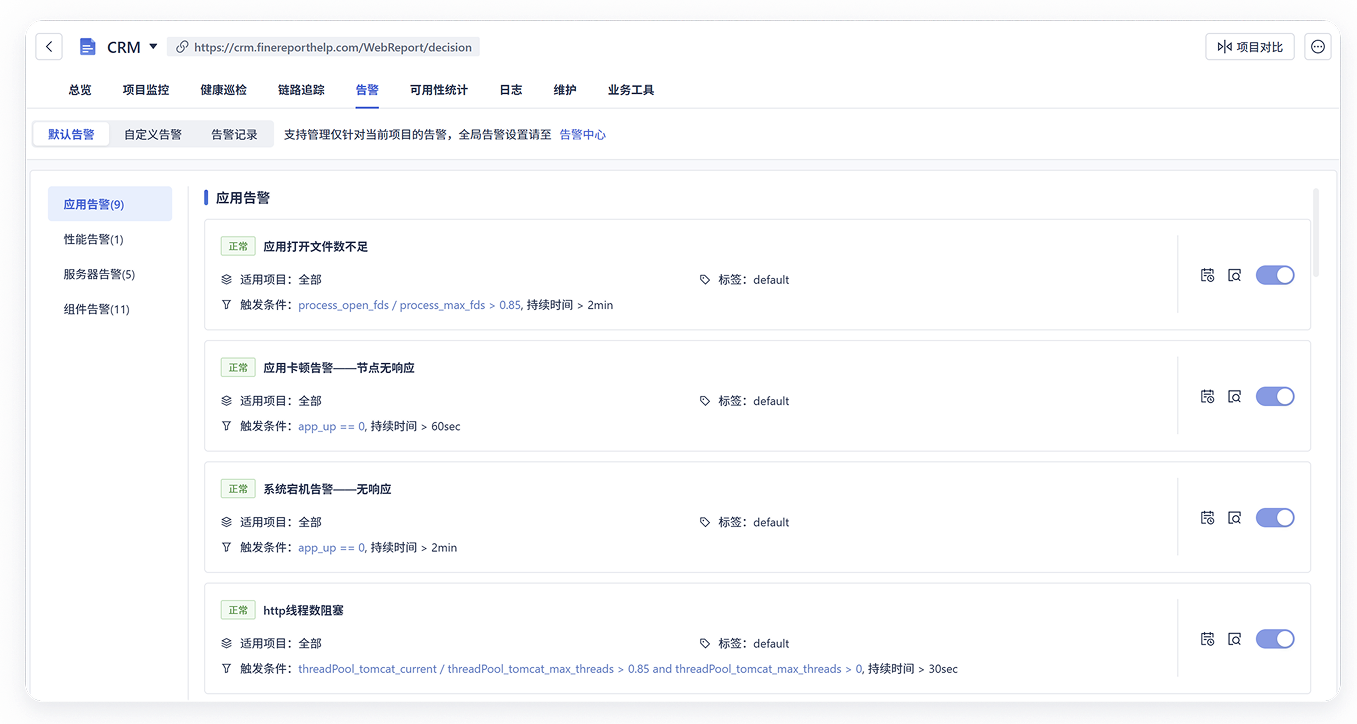Image resolution: width=1357 pixels, height=724 pixels.
Task: Expand the CRM project dropdown arrow
Action: 153,47
